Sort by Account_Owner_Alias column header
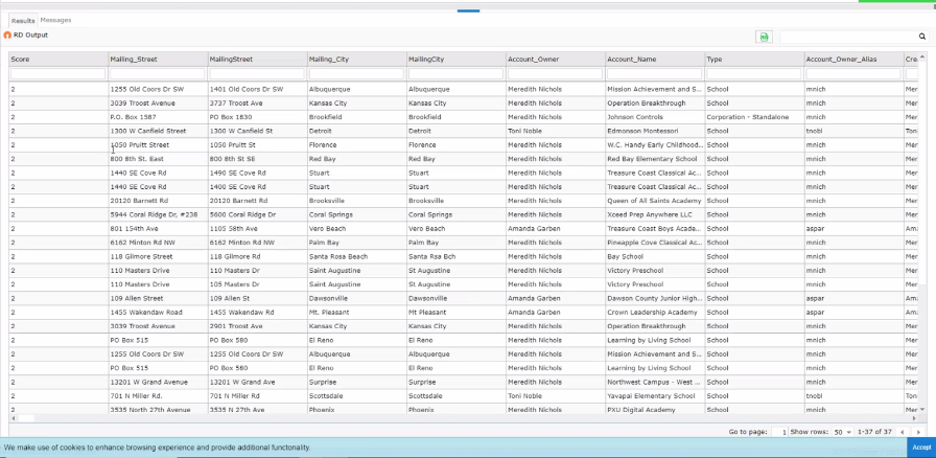Screen dimensions: 936x458 [854, 59]
